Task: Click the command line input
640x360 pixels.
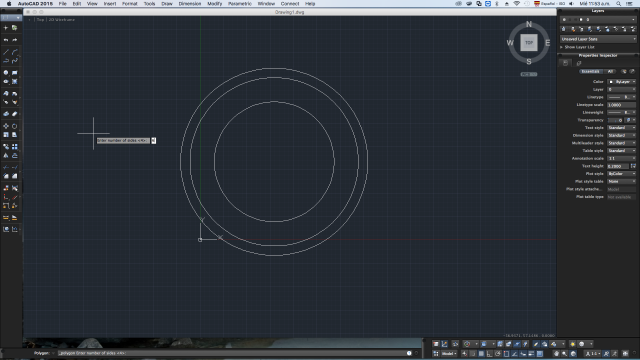Action: coord(232,353)
